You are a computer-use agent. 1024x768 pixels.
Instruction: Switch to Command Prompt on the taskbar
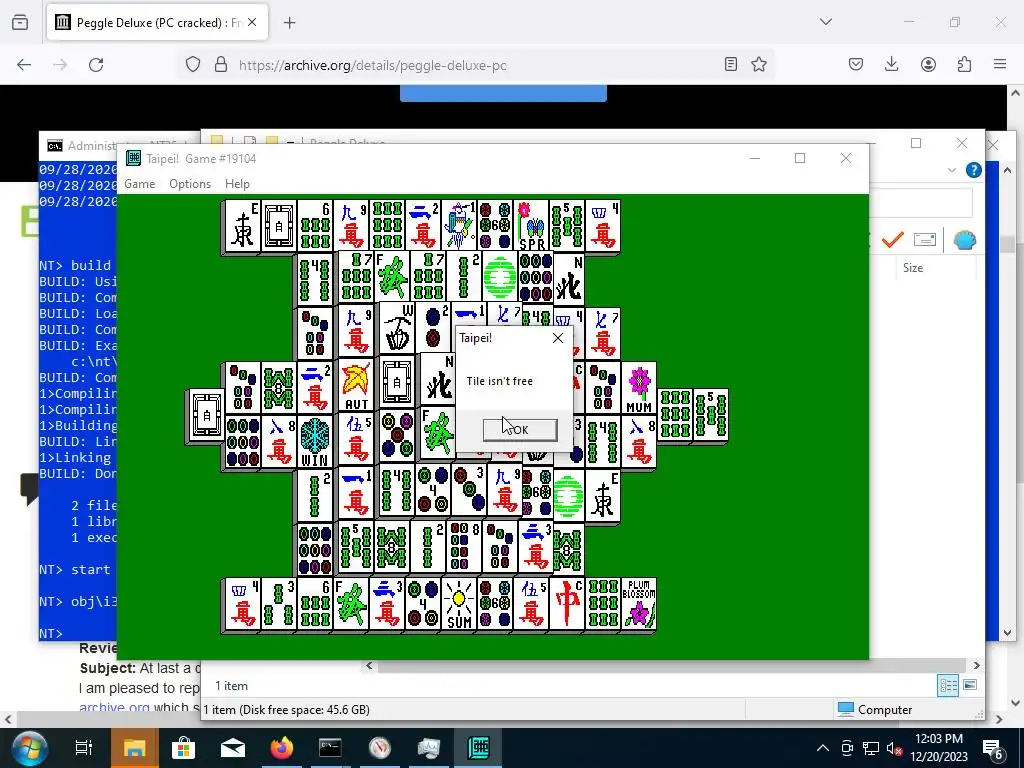pyautogui.click(x=330, y=748)
